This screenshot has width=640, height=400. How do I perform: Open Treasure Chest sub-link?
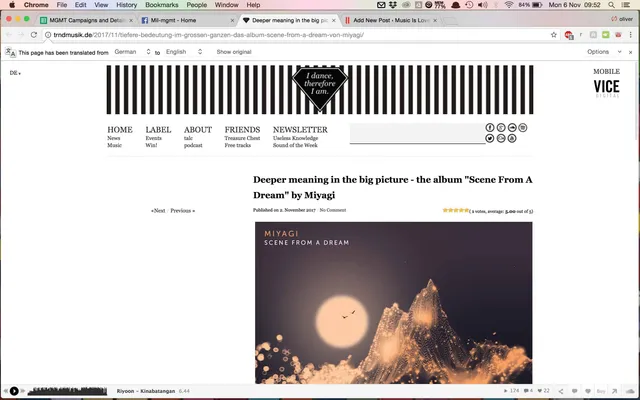coord(242,138)
